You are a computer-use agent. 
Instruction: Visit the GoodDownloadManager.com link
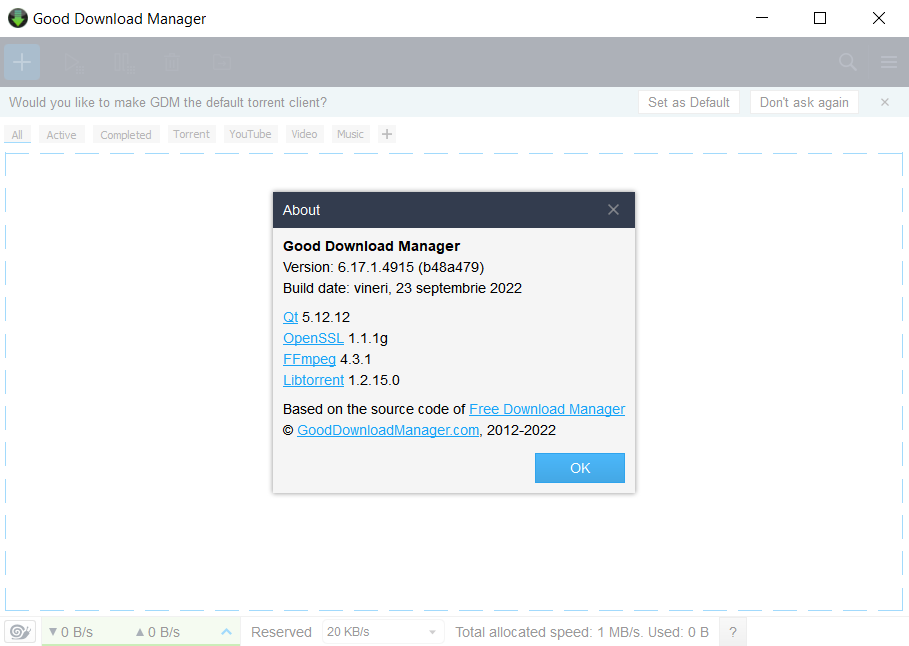click(387, 430)
